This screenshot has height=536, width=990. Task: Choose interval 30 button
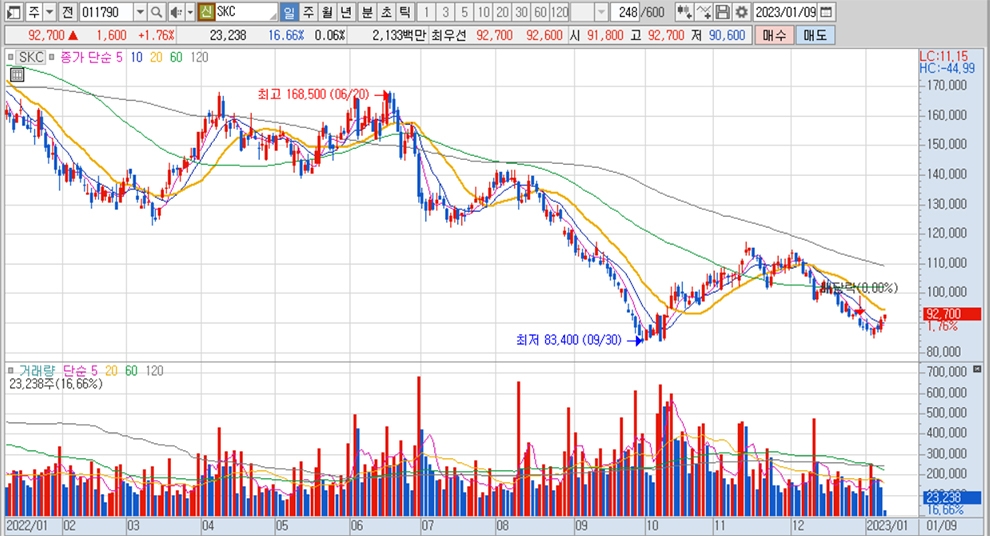pyautogui.click(x=521, y=11)
